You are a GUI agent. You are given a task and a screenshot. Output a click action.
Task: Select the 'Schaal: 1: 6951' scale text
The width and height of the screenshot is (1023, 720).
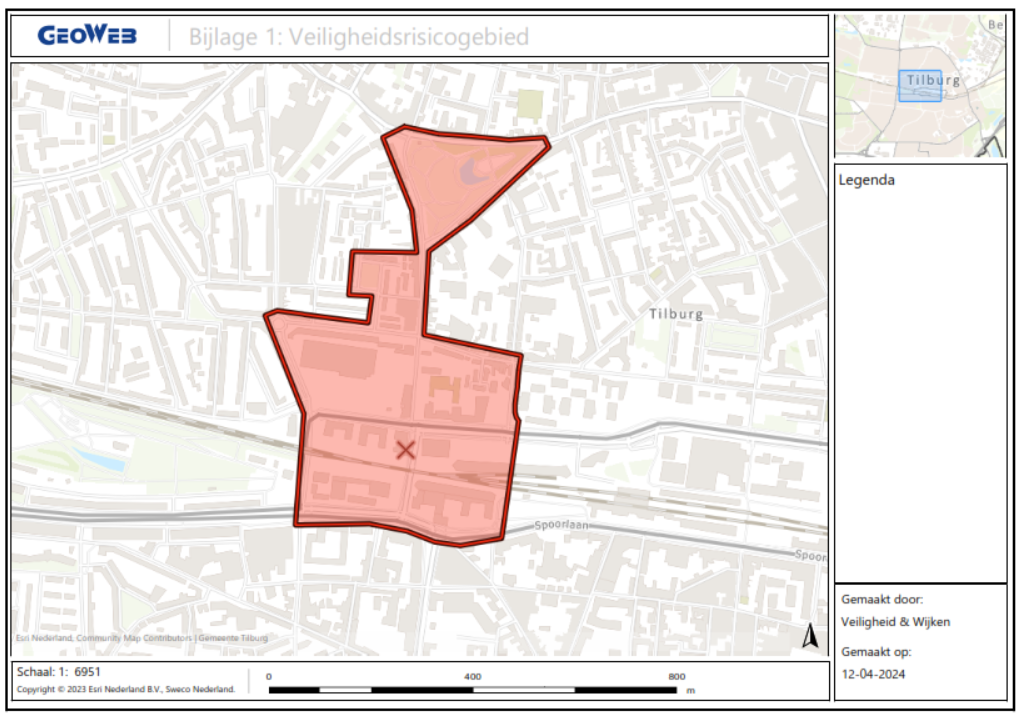(59, 672)
